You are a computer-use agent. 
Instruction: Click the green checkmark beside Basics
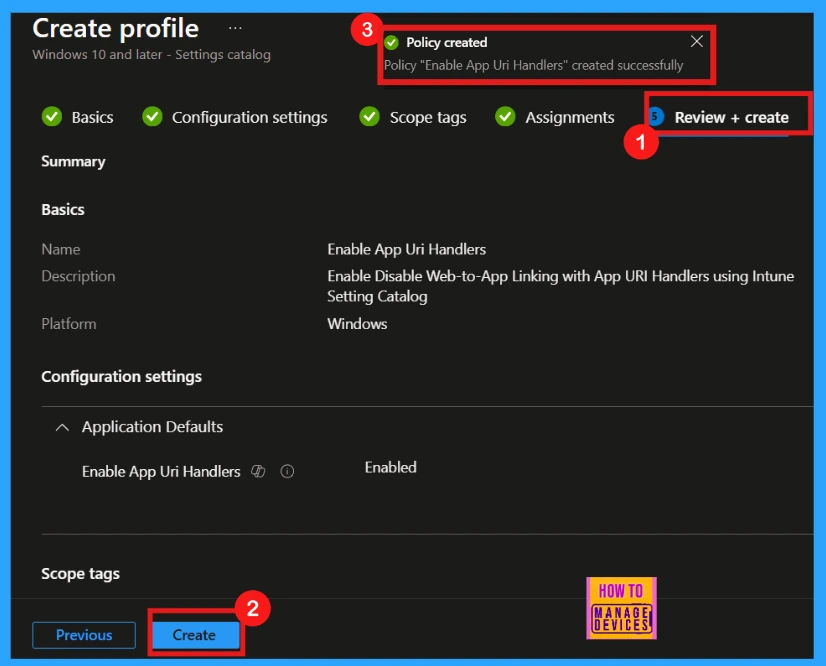[52, 116]
